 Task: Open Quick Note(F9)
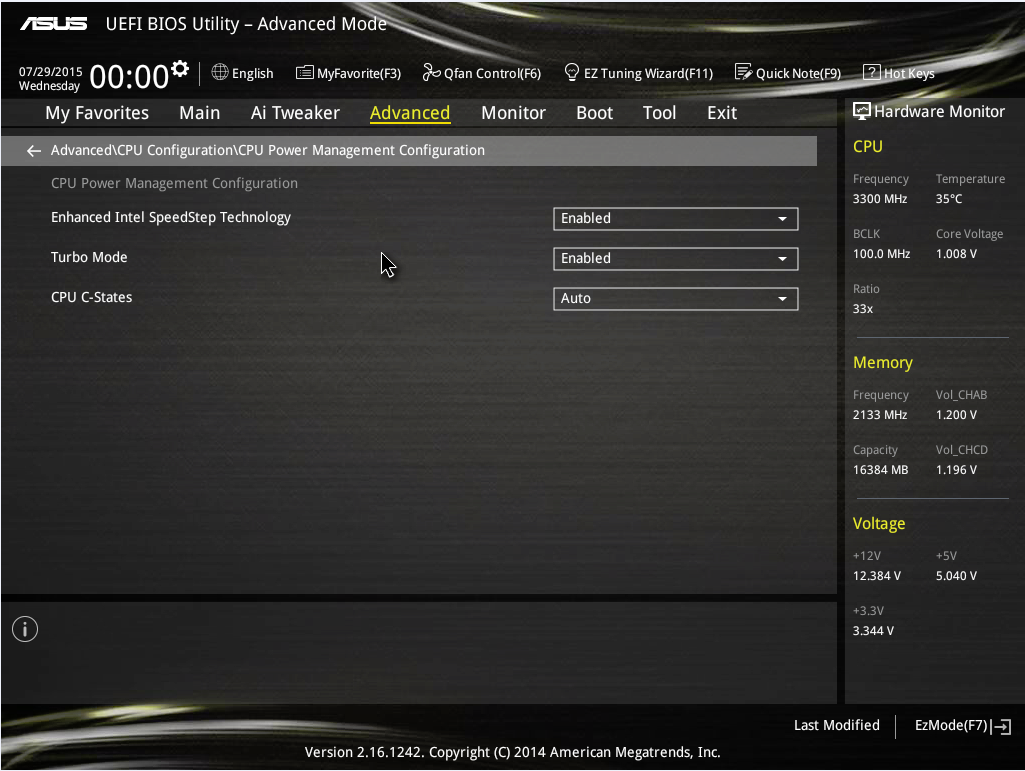point(788,73)
